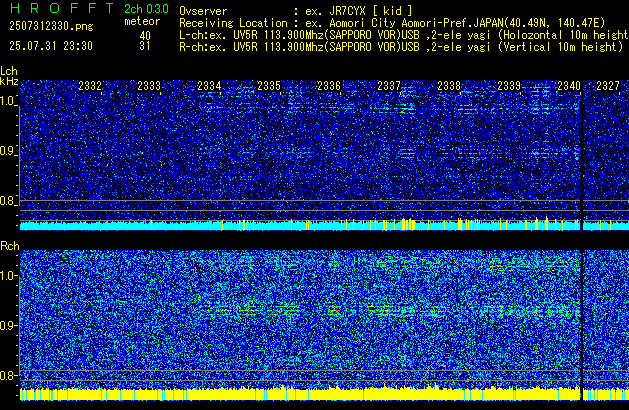Screen dimensions: 629x410
Task: Select the 0.9 frequency tick on Rch
Action: point(8,325)
